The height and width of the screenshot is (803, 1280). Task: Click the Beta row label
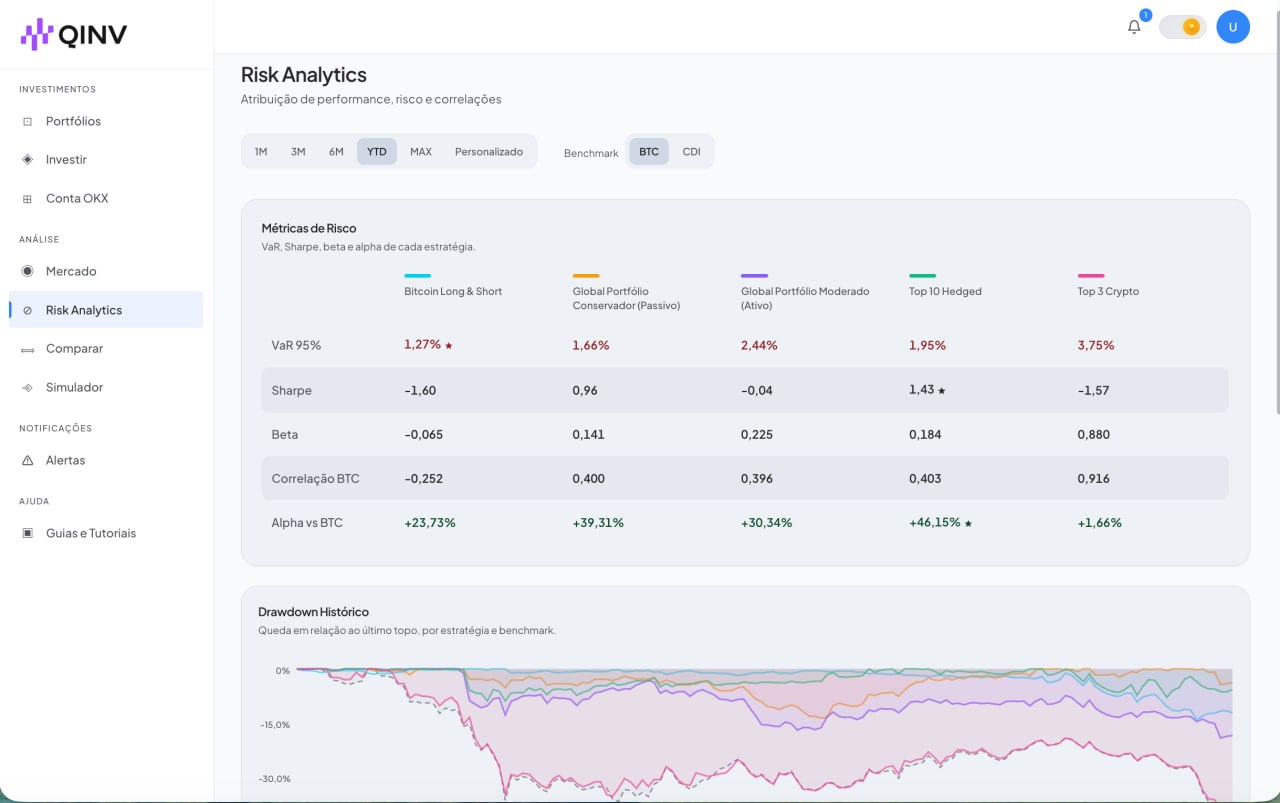284,434
